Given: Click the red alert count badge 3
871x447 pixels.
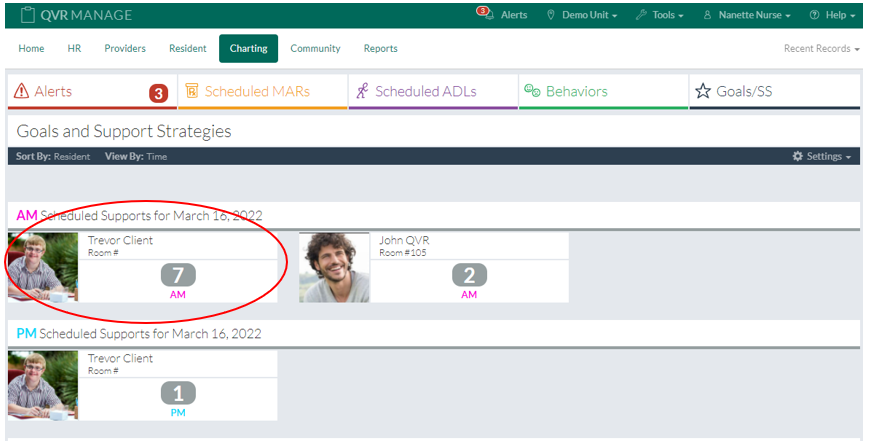Looking at the screenshot, I should point(158,93).
